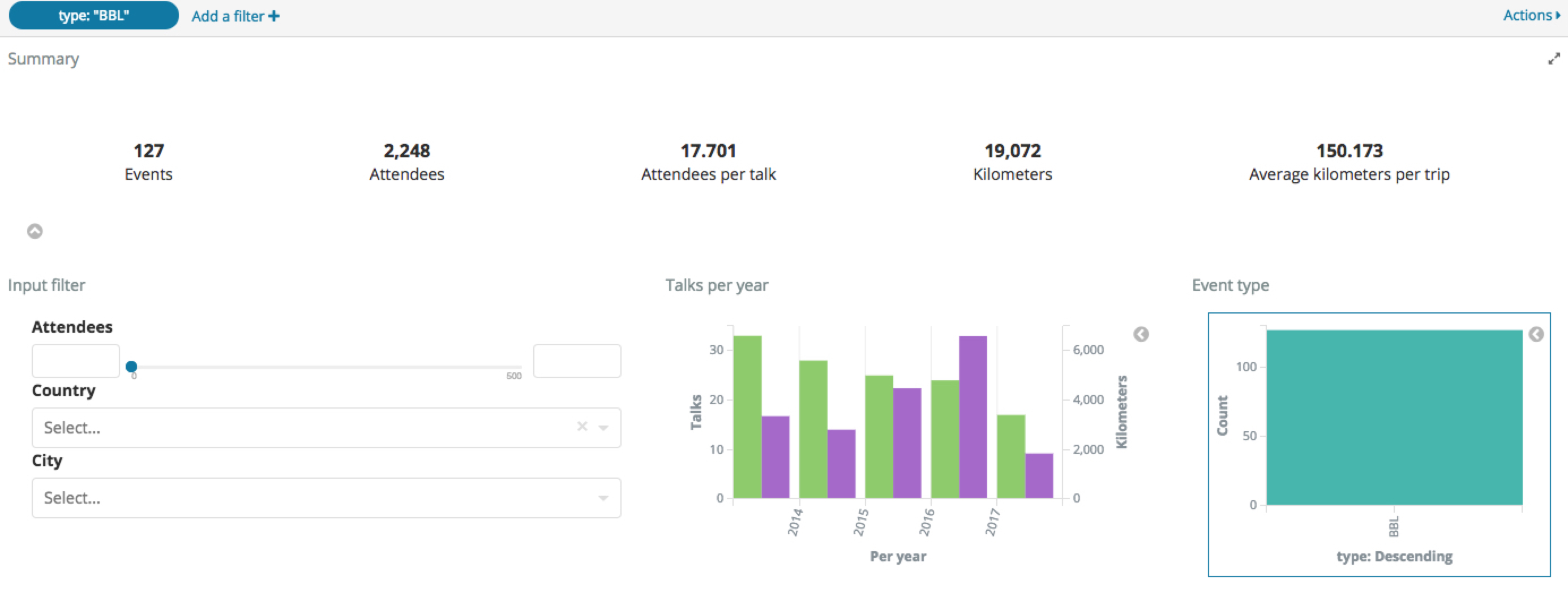The width and height of the screenshot is (1568, 610).
Task: Click the Per year axis title
Action: point(898,556)
